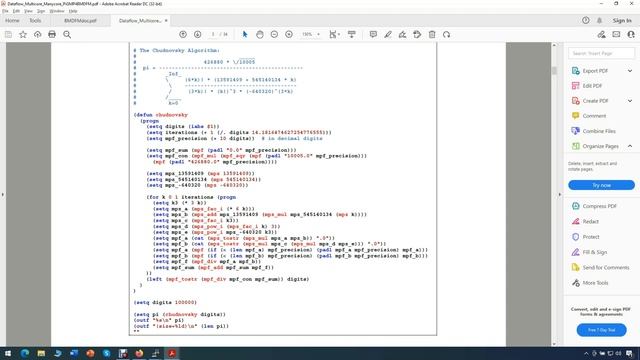Click the document vertical scrollbar thumb
Screen dimensions: 640x360
pyautogui.click(x=554, y=71)
